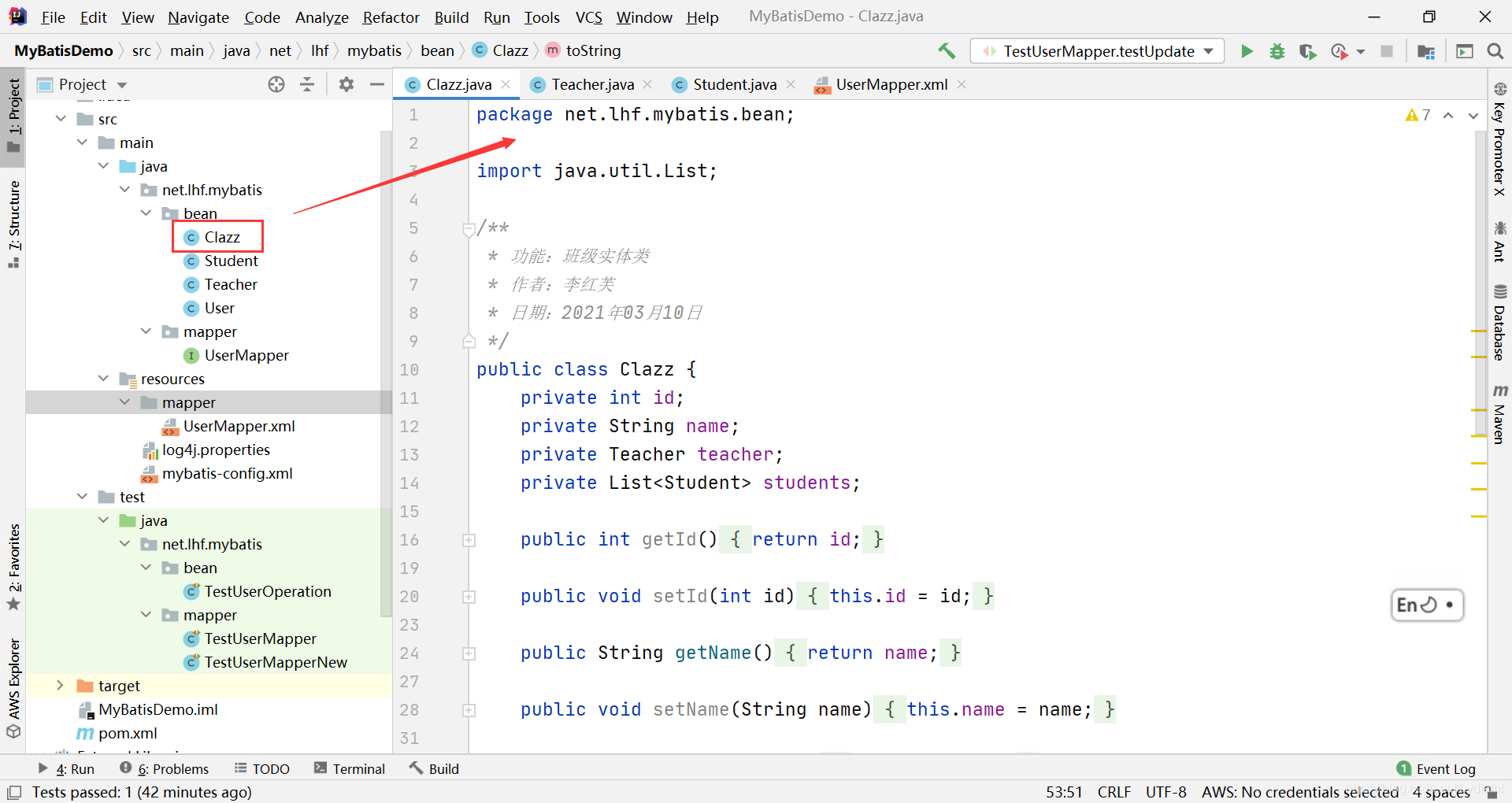Open Project panel settings gear
The image size is (1512, 803).
(346, 84)
